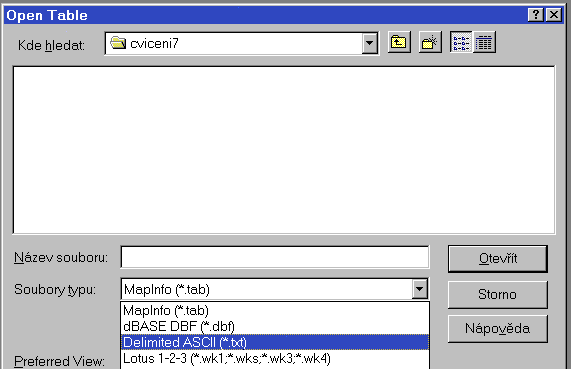Click the cviceni7 folder name in Kde hledat

(154, 43)
